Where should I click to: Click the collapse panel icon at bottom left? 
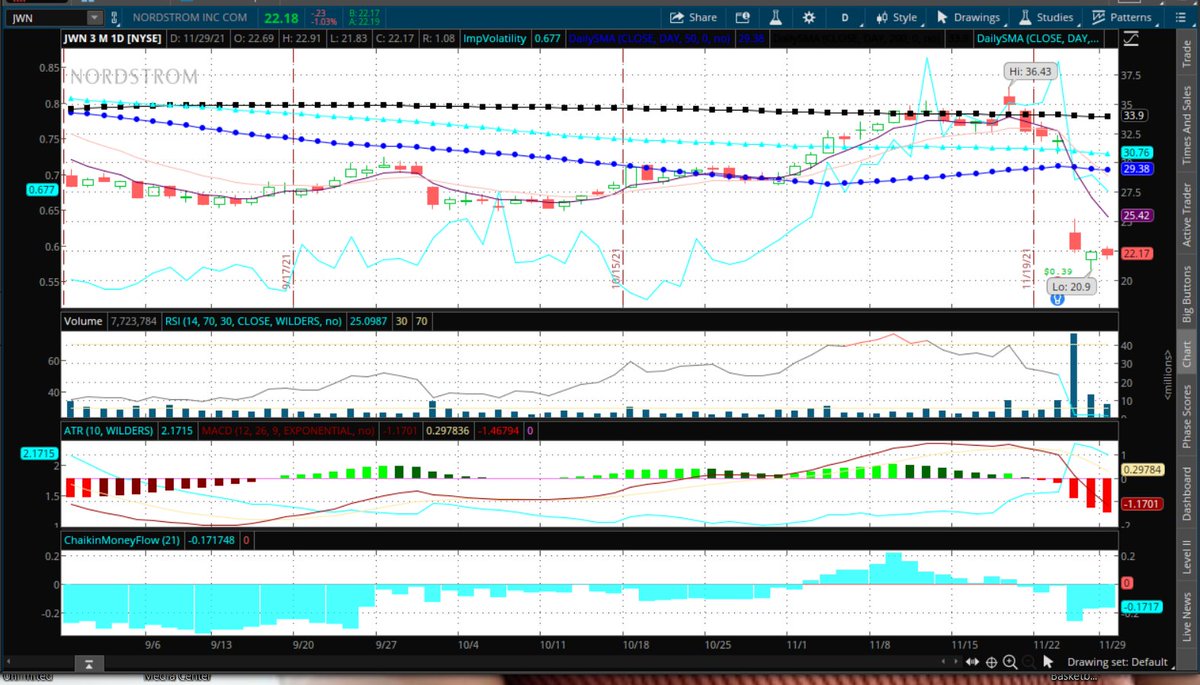88,663
